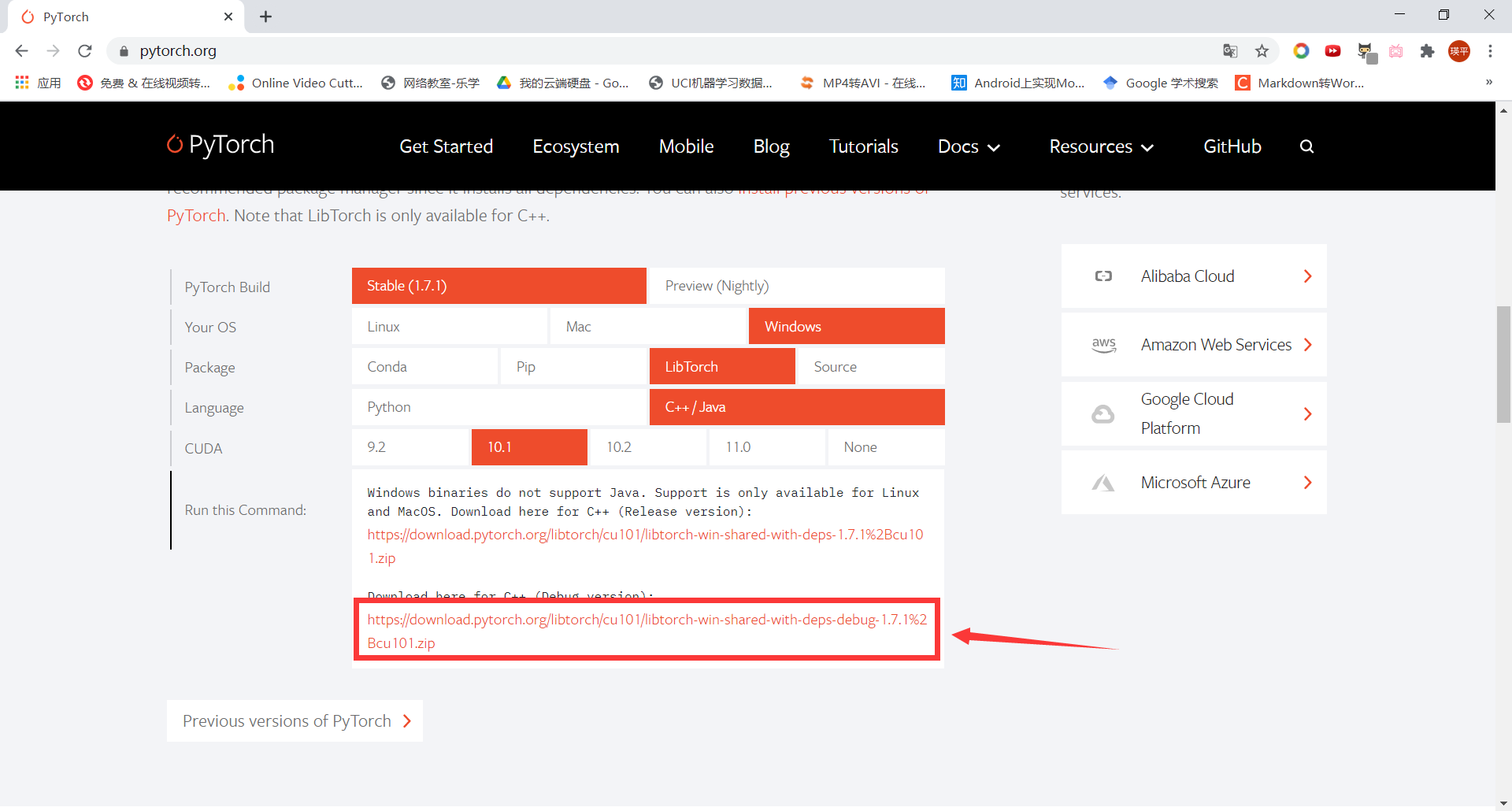Click the site lock icon in address bar
The width and height of the screenshot is (1512, 811).
point(124,51)
